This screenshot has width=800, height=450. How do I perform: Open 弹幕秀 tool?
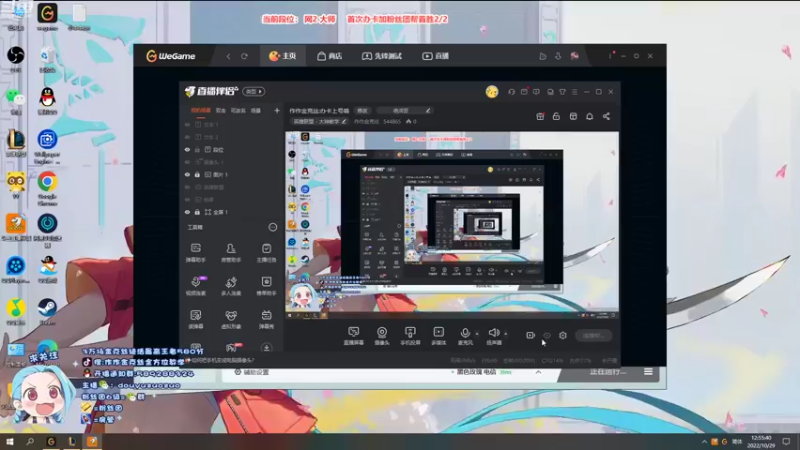pos(266,319)
